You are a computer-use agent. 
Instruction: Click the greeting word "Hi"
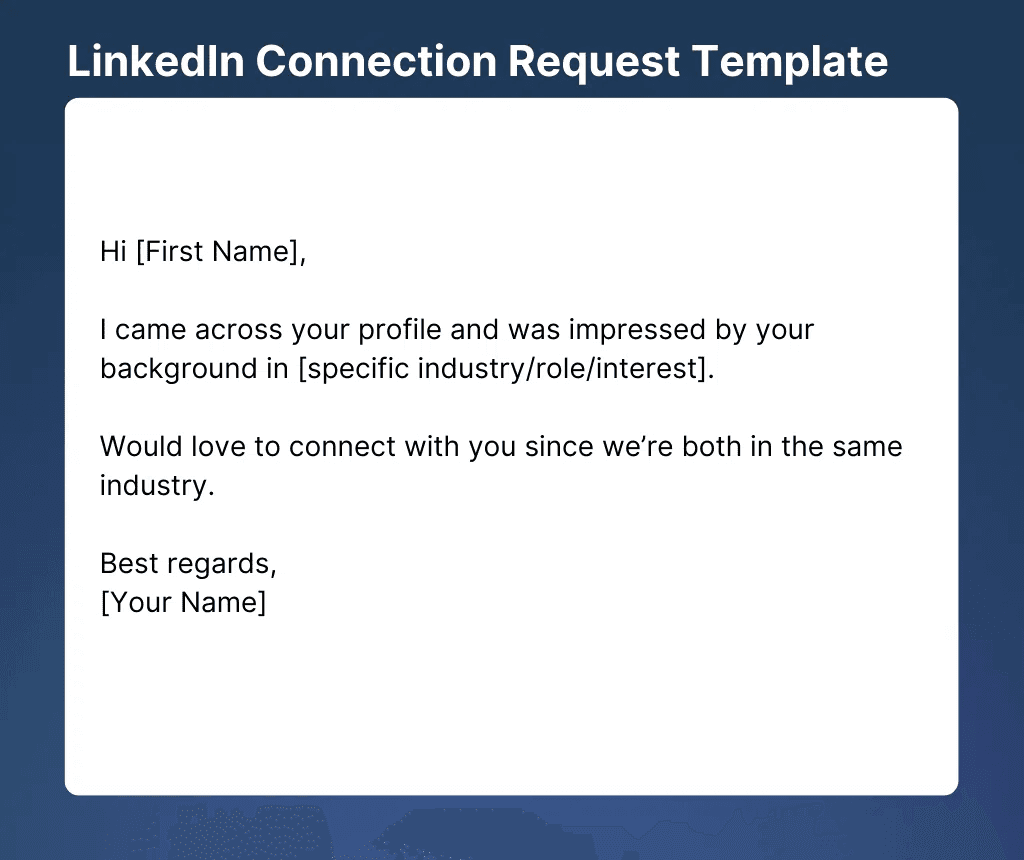(x=113, y=252)
